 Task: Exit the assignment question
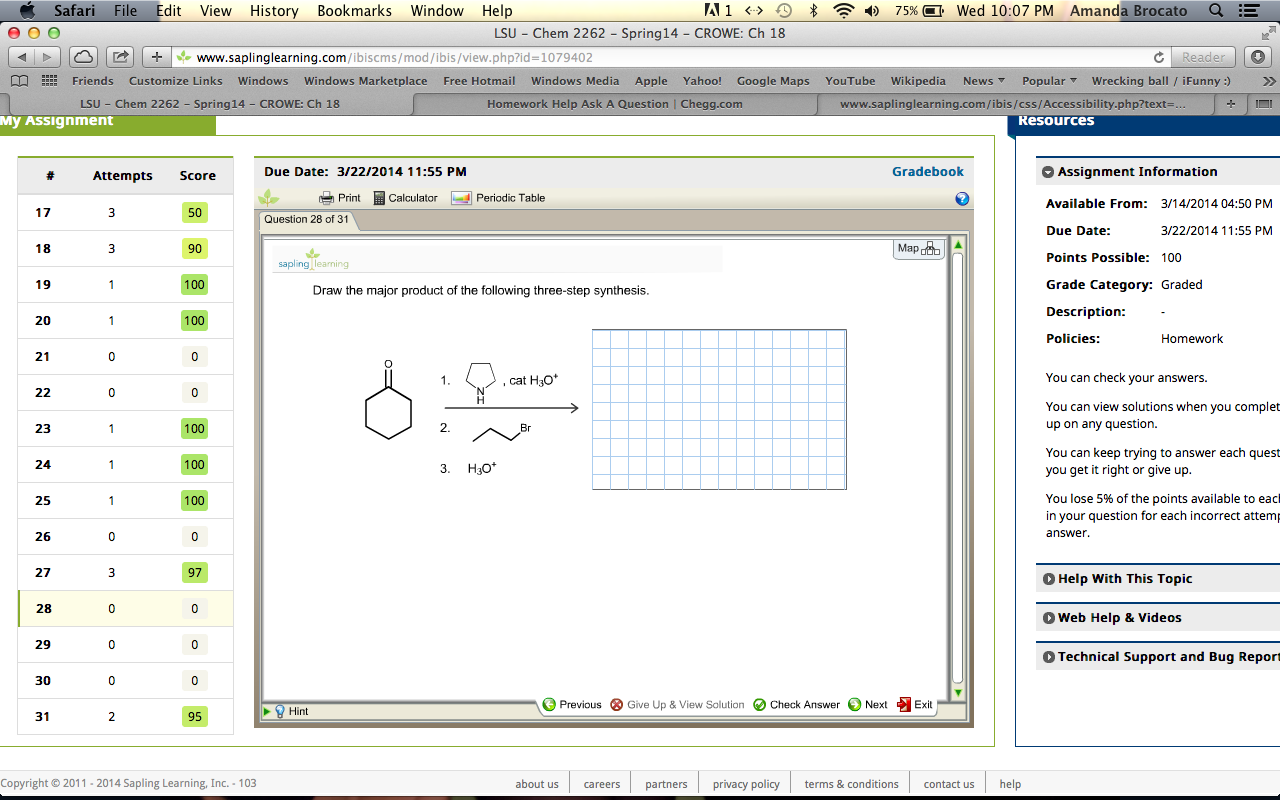coord(915,705)
